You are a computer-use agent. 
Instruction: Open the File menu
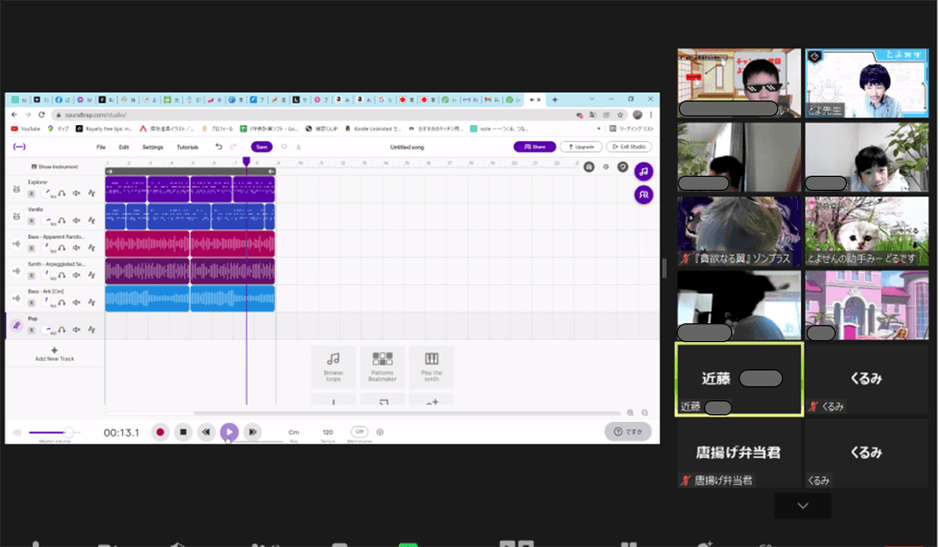click(x=101, y=147)
